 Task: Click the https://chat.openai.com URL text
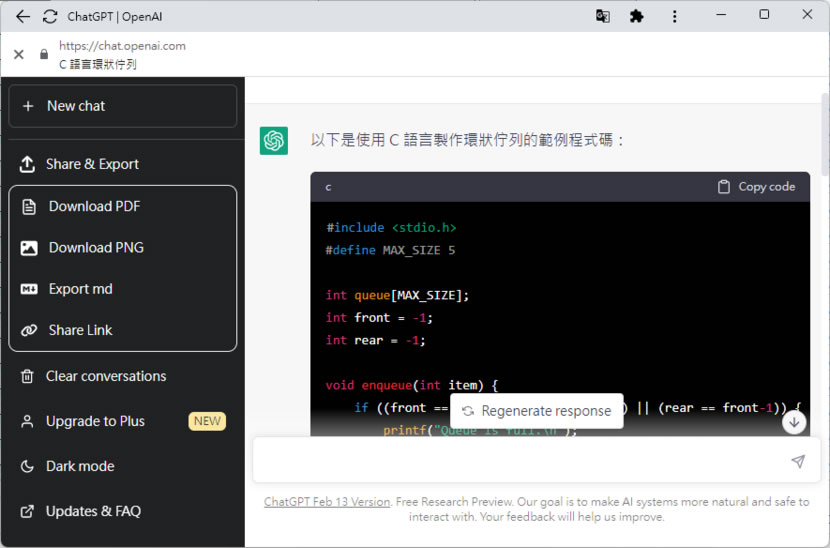122,46
